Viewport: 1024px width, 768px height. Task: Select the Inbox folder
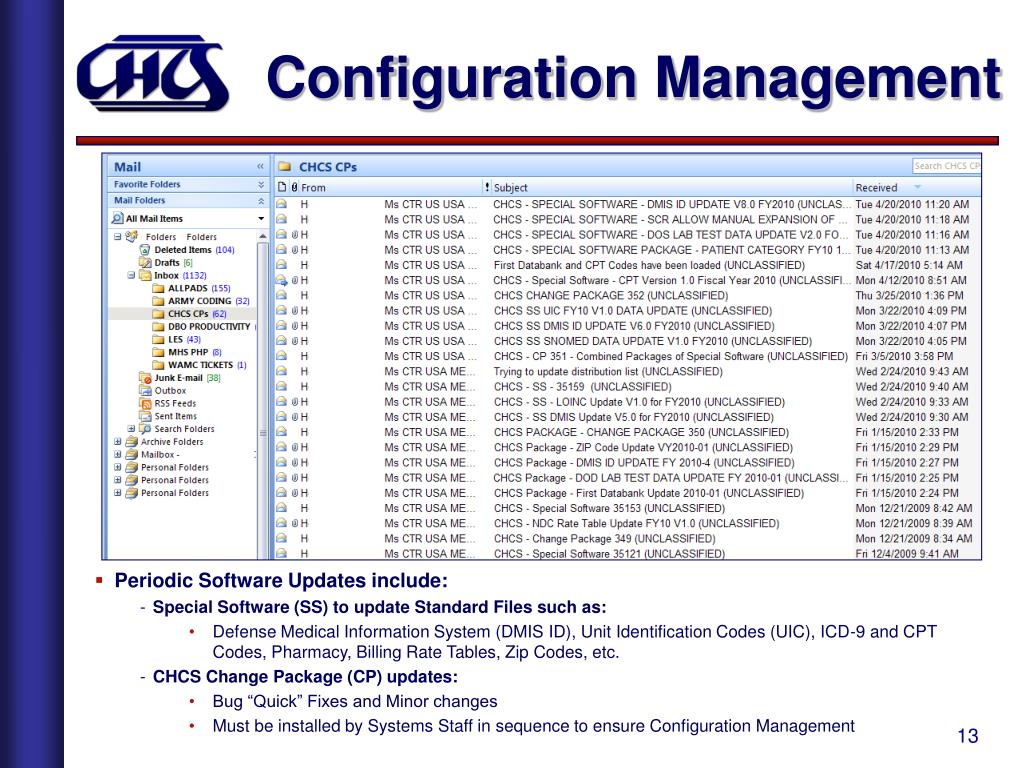[172, 276]
